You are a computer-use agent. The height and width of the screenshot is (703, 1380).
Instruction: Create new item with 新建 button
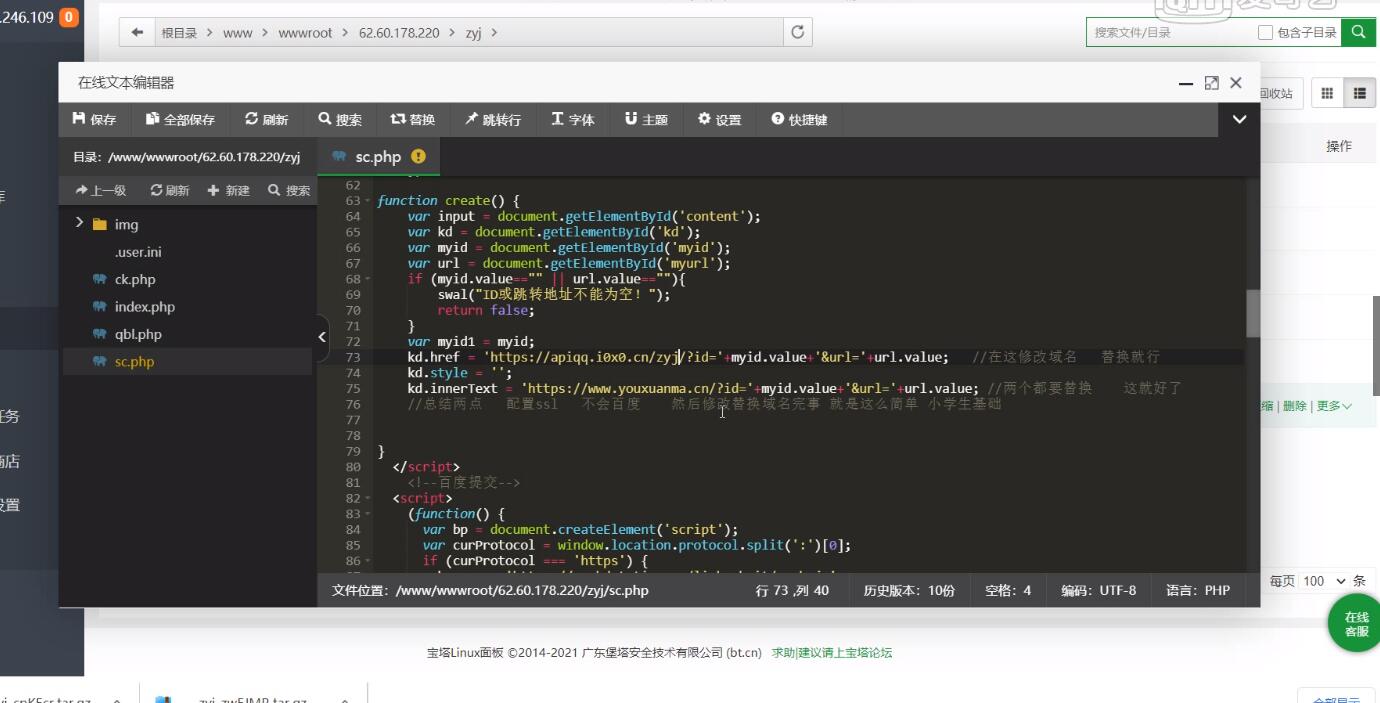(x=229, y=190)
